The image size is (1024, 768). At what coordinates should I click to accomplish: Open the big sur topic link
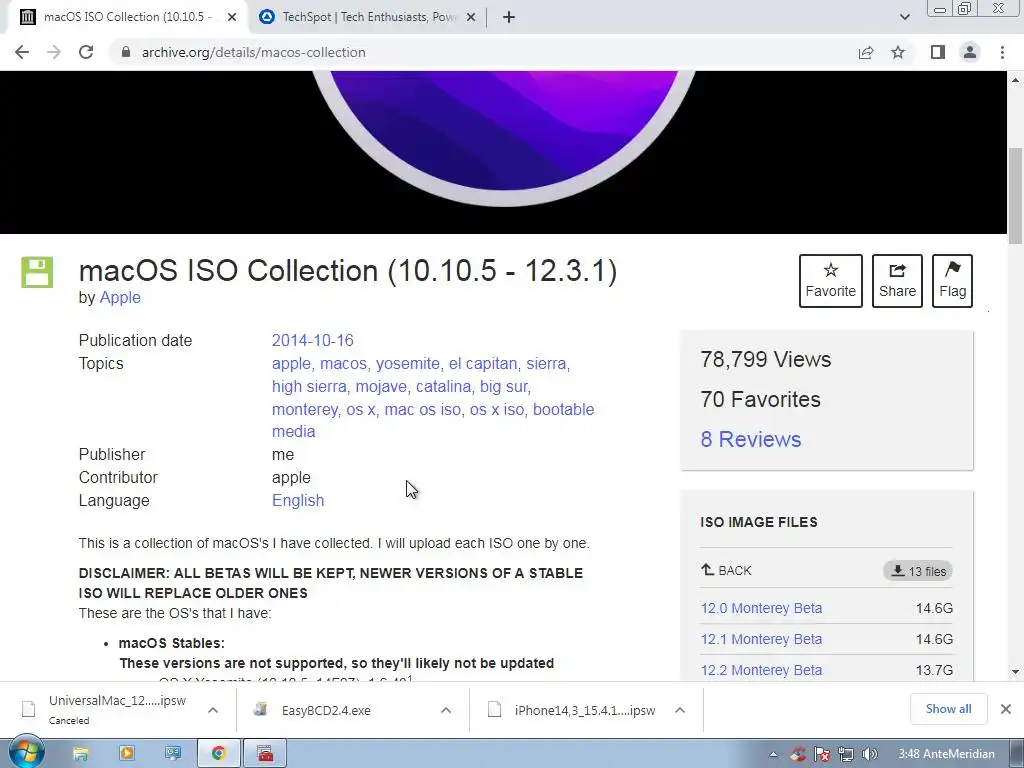[503, 387]
